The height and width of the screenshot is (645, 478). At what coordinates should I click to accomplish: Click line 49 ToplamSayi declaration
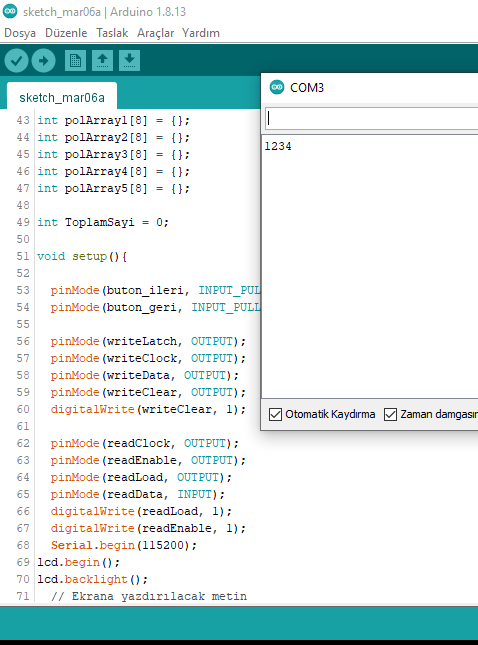coord(103,222)
